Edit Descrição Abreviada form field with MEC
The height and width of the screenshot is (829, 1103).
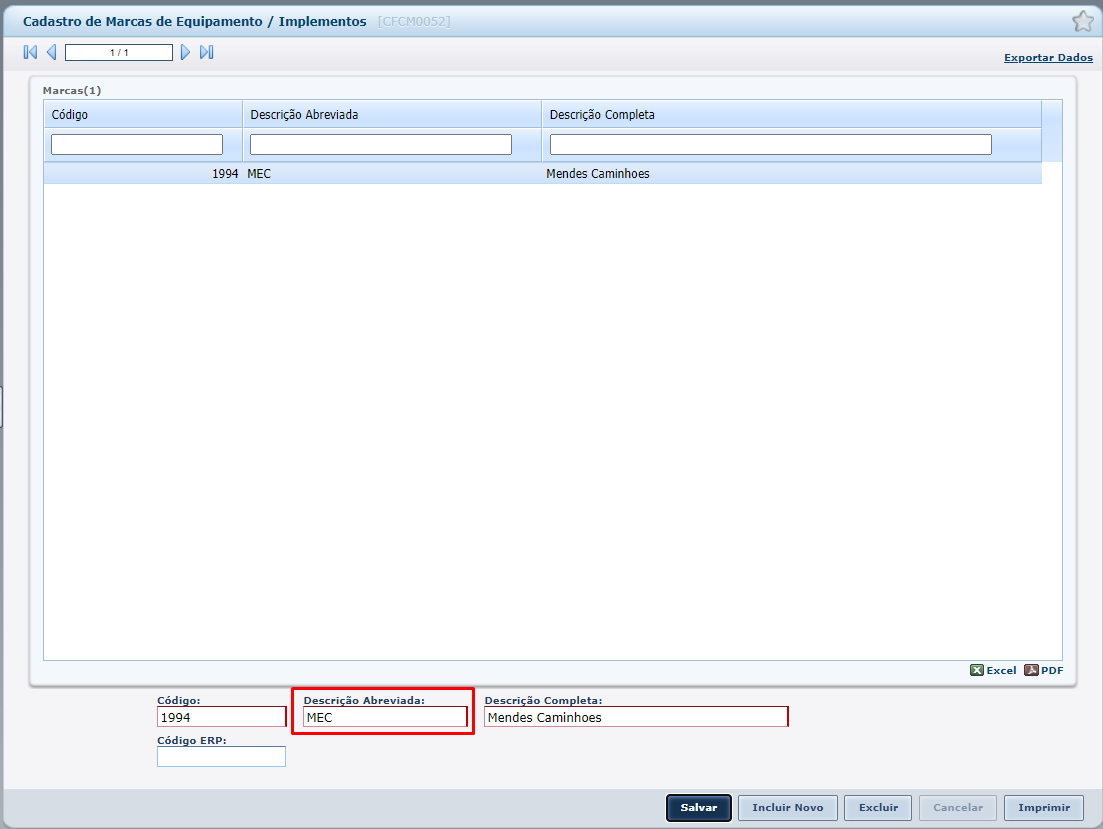(385, 717)
